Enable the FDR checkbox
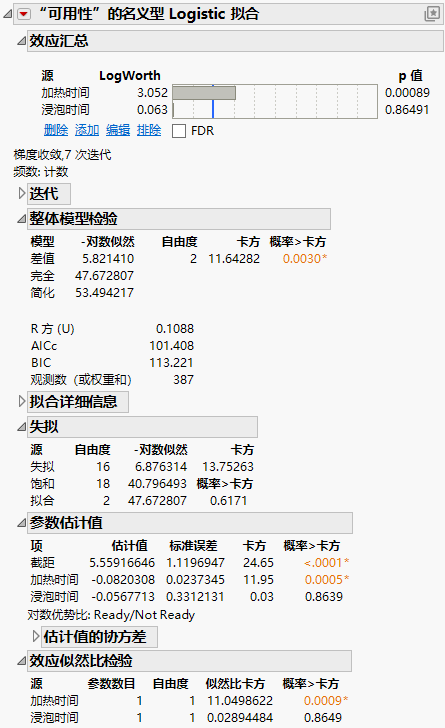This screenshot has width=445, height=728. (x=179, y=131)
